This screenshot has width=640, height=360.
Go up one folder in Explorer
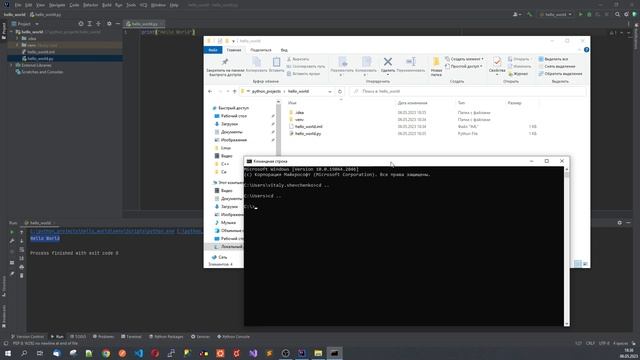pos(234,91)
